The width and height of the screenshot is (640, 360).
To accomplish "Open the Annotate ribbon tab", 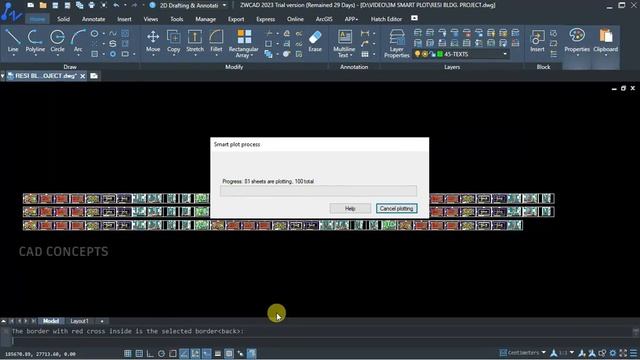I will click(93, 19).
